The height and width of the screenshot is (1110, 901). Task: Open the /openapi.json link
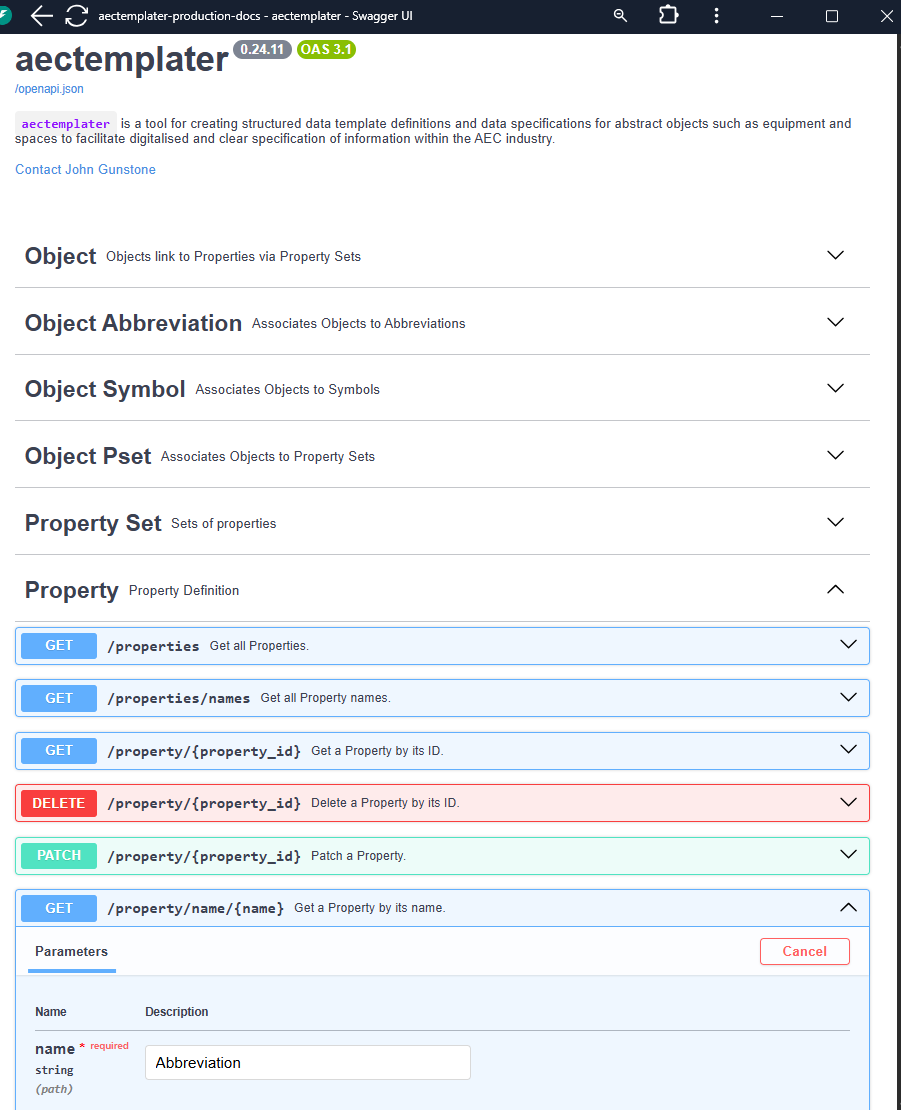tap(49, 89)
